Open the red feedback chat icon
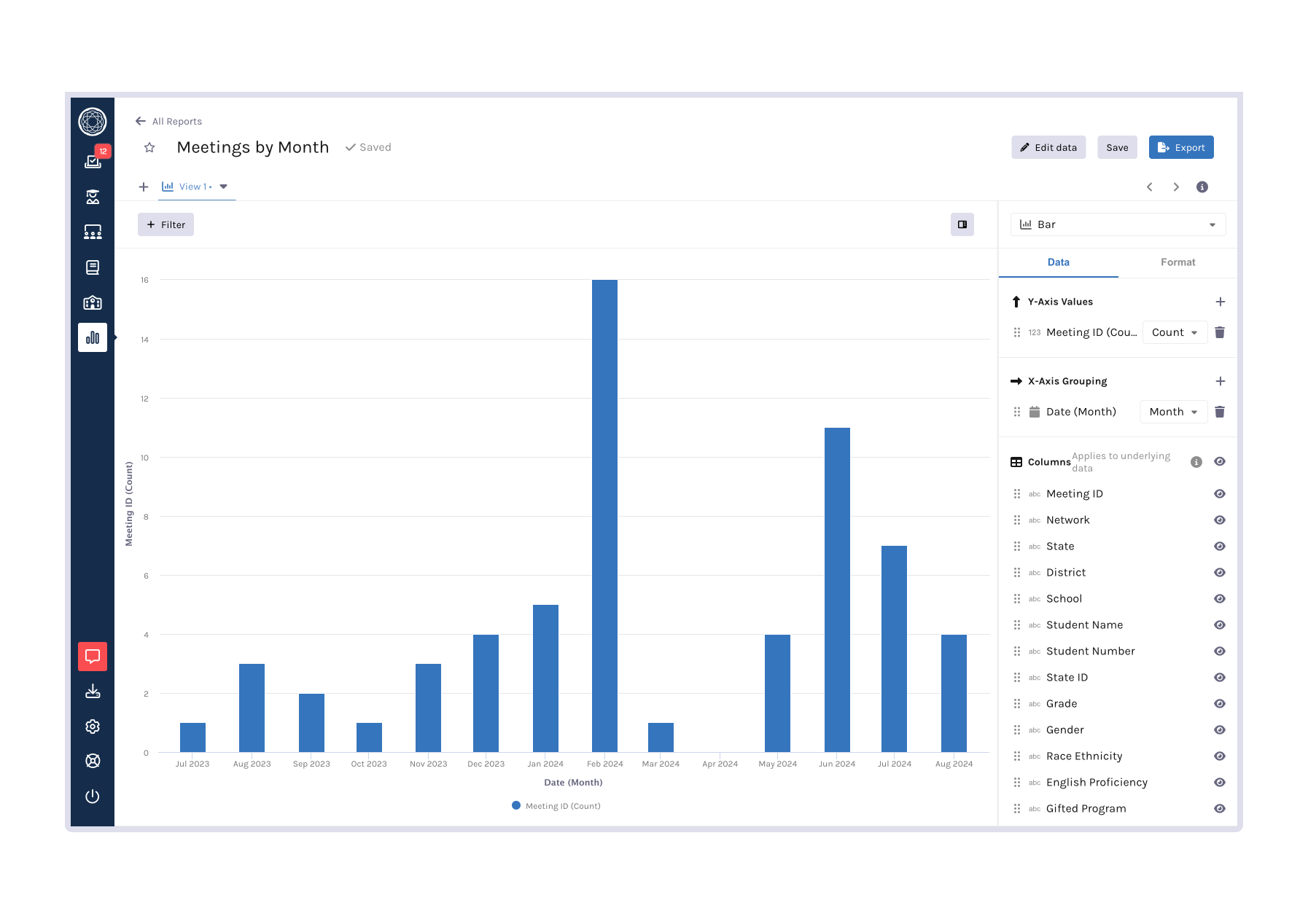This screenshot has width=1308, height=924. (x=93, y=657)
